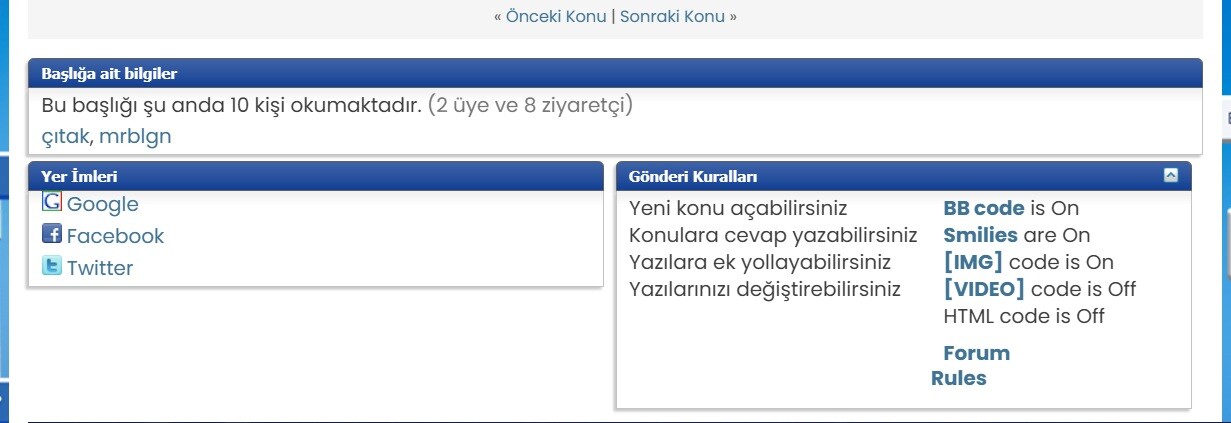Click the Google bookmark icon
This screenshot has height=423, width=1231.
click(52, 202)
